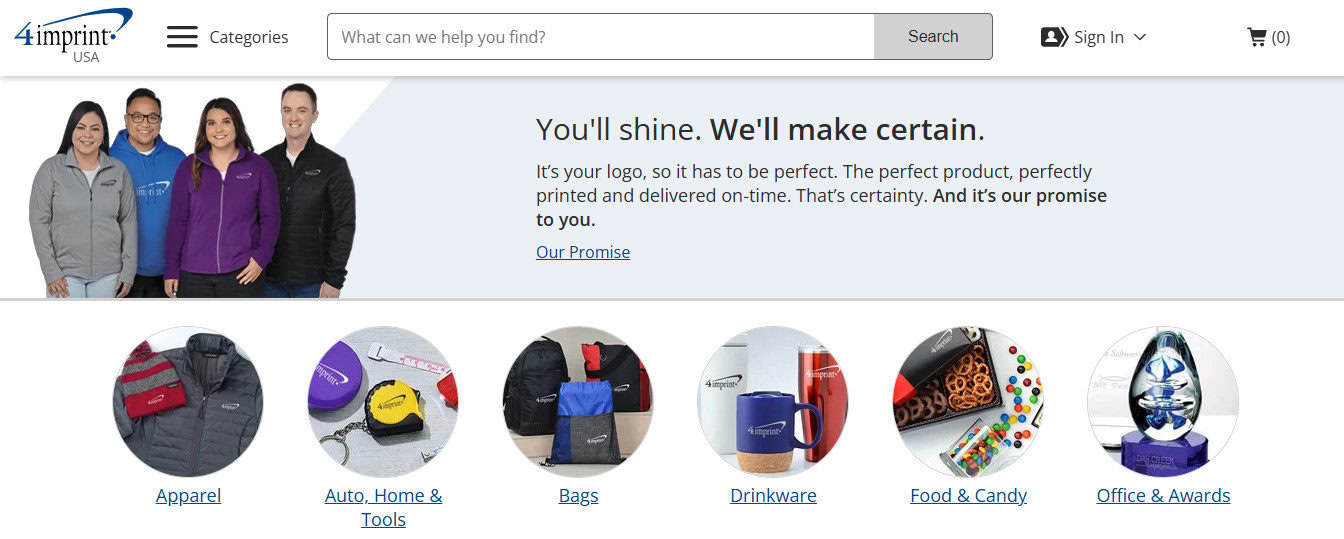1344x539 pixels.
Task: Open the Auto, Home & Tools image
Action: pyautogui.click(x=383, y=401)
